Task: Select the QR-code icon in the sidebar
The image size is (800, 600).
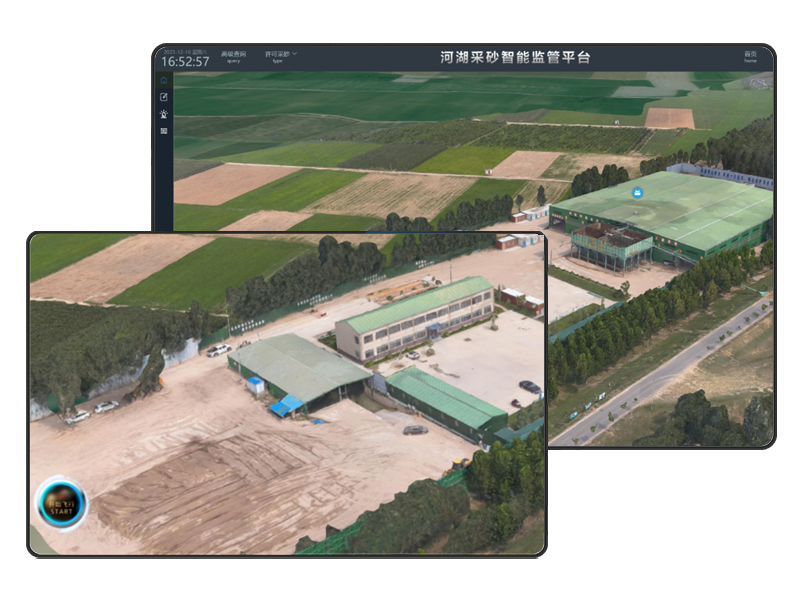Action: 164,131
